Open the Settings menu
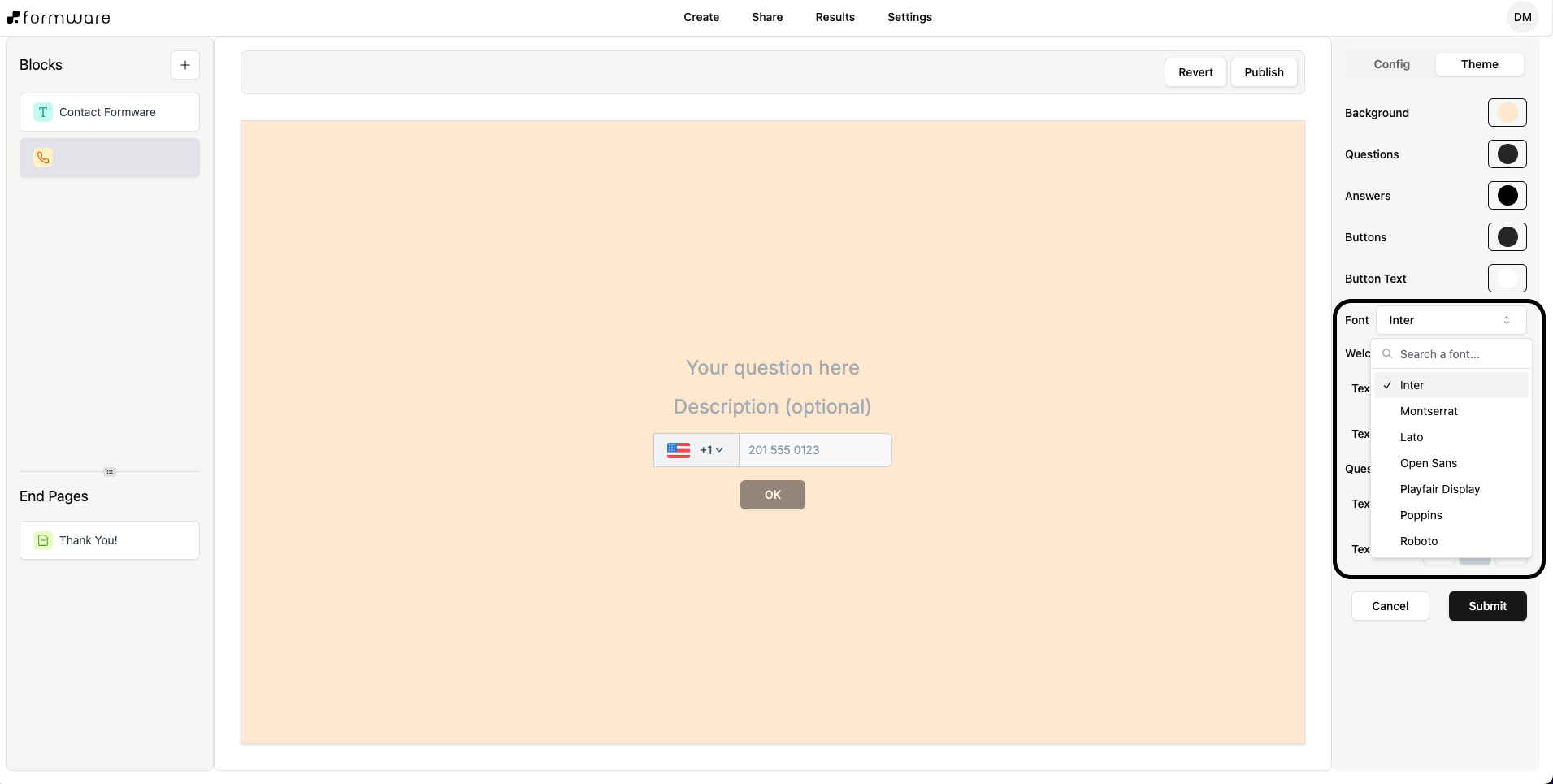Screen dimensions: 1553x784 (x=909, y=17)
